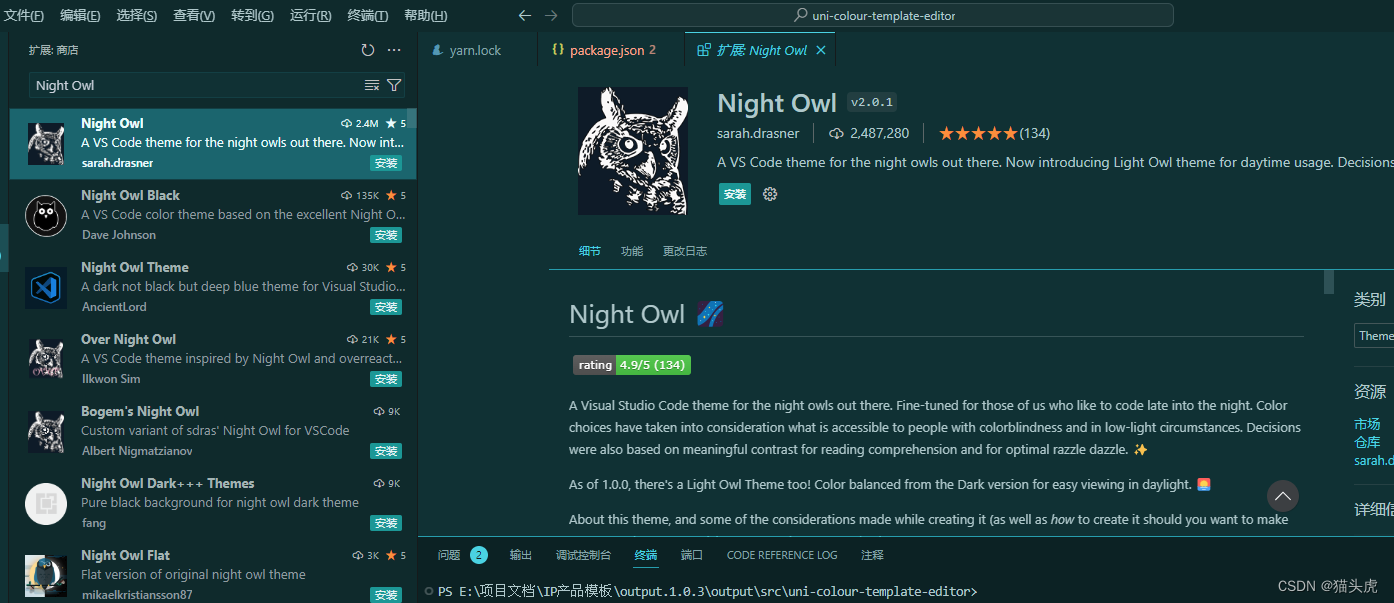Click Night Owl Theme VS Code logo icon
The width and height of the screenshot is (1394, 603).
tap(46, 288)
